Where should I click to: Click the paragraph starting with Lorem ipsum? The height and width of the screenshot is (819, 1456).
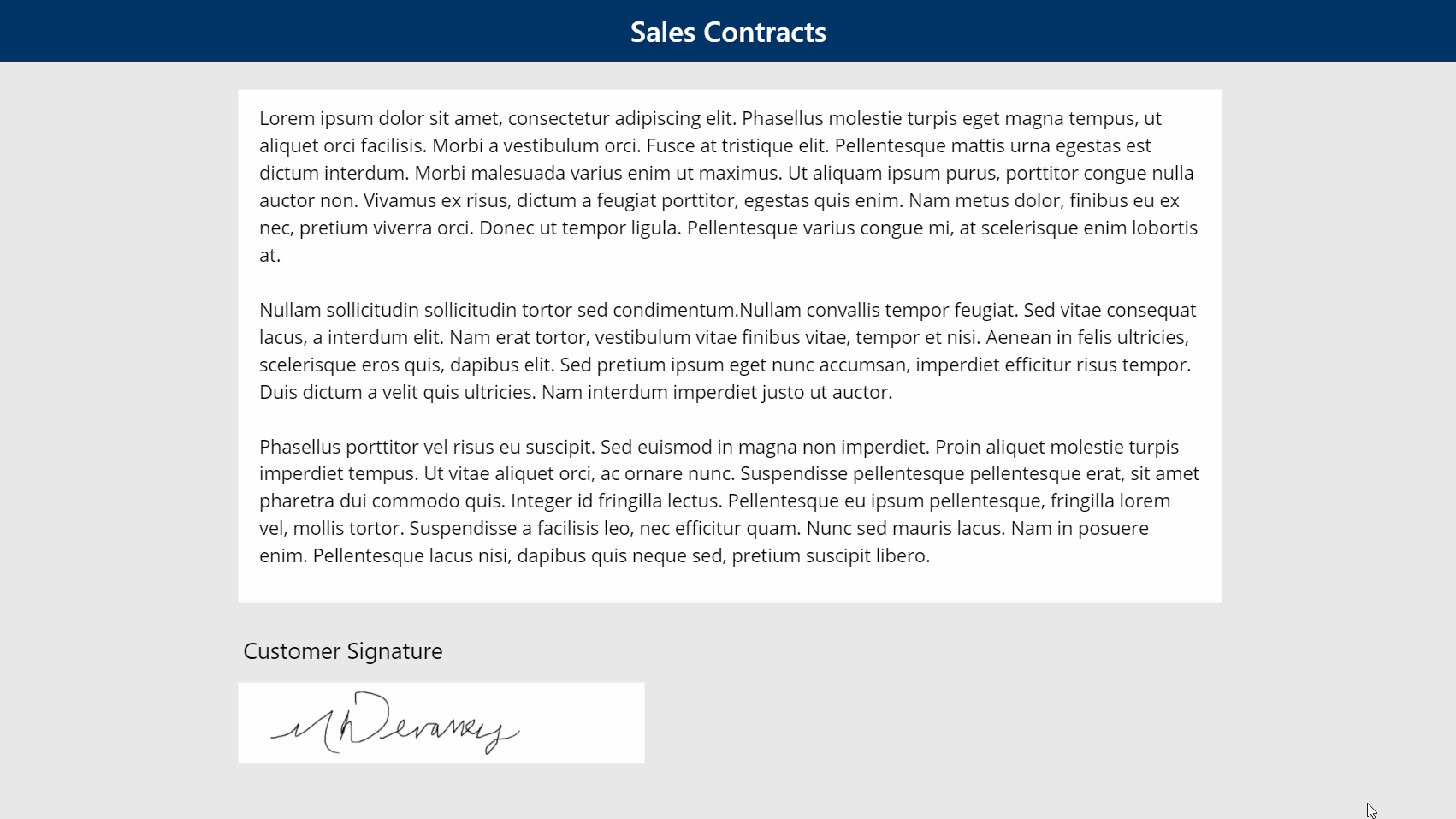coord(729,187)
